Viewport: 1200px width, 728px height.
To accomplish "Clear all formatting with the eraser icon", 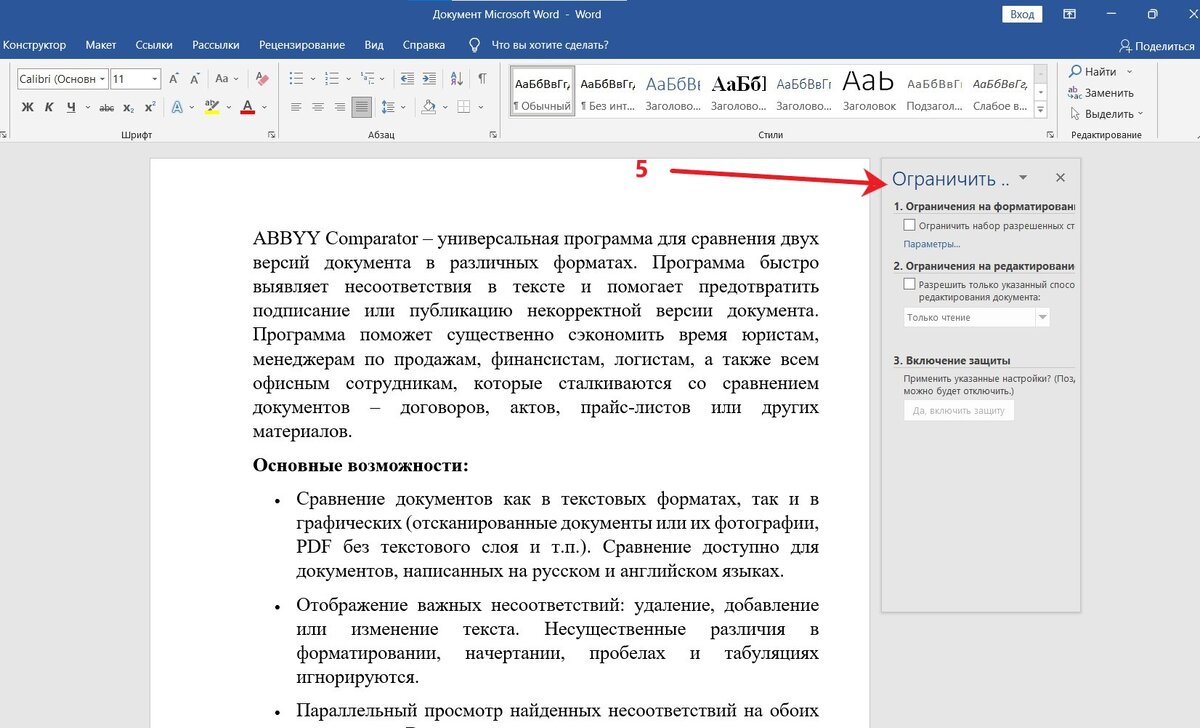I will click(x=262, y=78).
